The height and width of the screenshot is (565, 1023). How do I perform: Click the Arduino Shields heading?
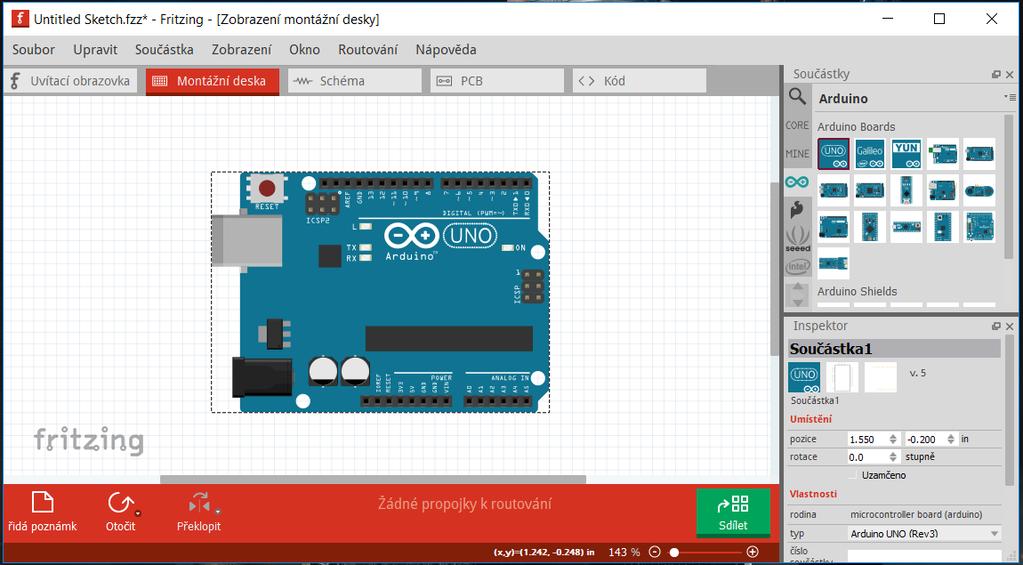point(857,291)
